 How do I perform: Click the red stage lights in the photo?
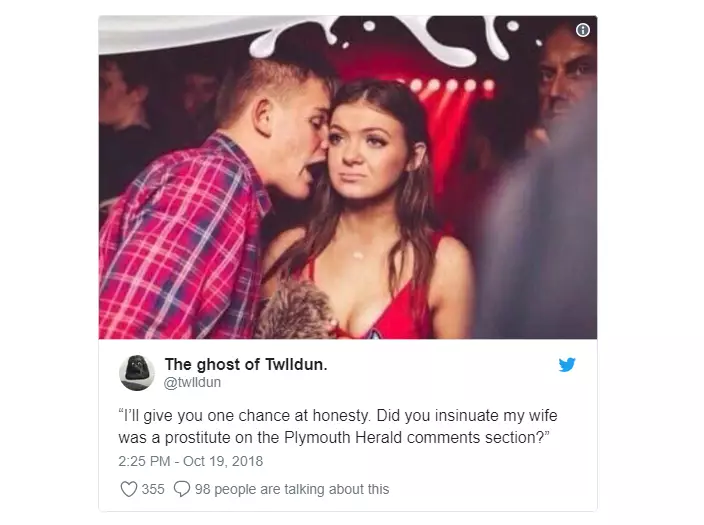(x=449, y=85)
